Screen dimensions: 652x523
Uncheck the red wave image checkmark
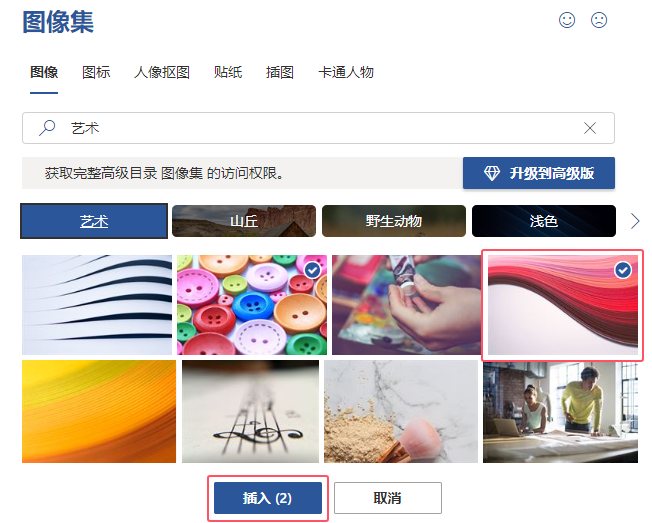pyautogui.click(x=622, y=270)
